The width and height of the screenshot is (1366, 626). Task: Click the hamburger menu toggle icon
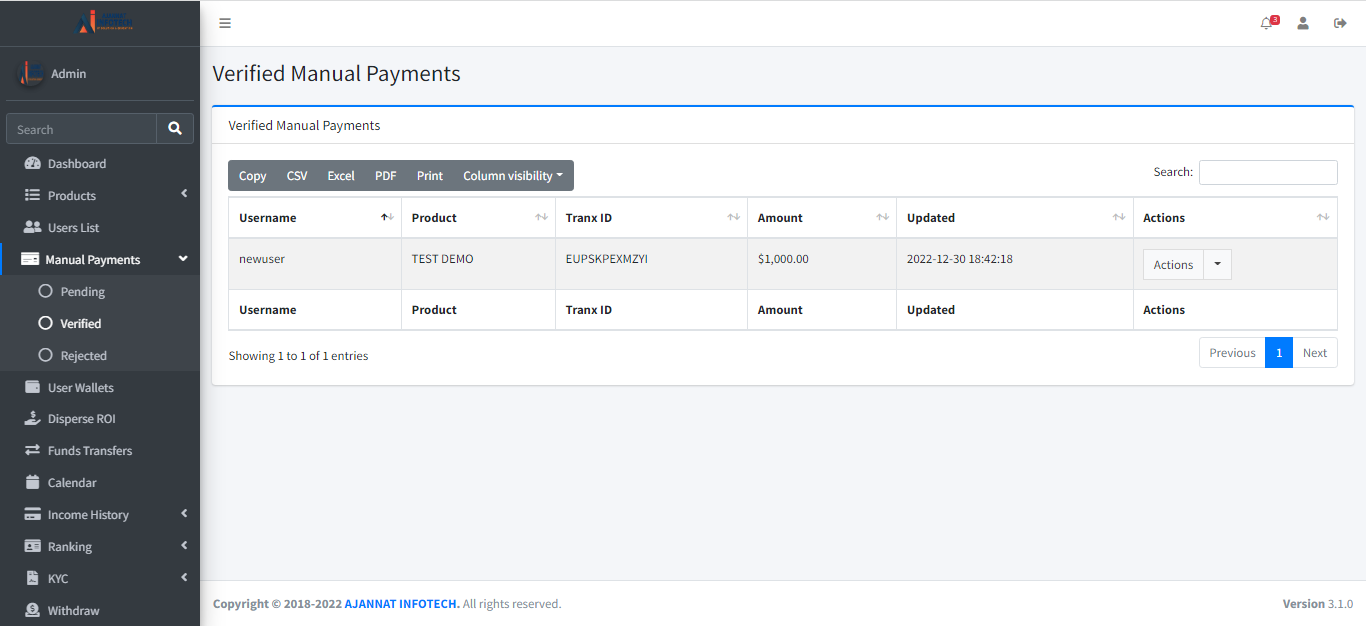pyautogui.click(x=225, y=23)
